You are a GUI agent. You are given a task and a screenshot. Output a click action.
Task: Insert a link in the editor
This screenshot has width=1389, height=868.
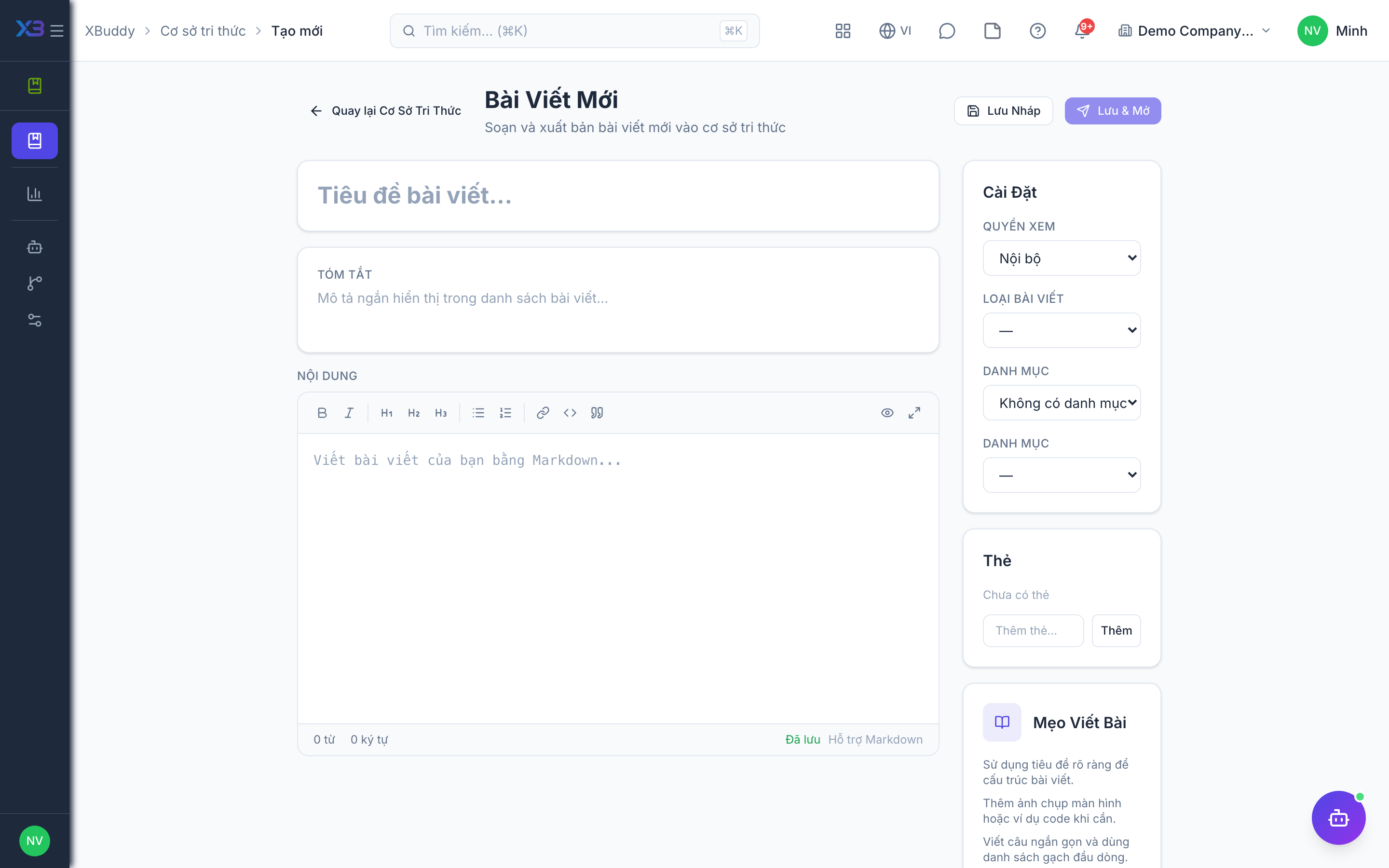coord(543,413)
